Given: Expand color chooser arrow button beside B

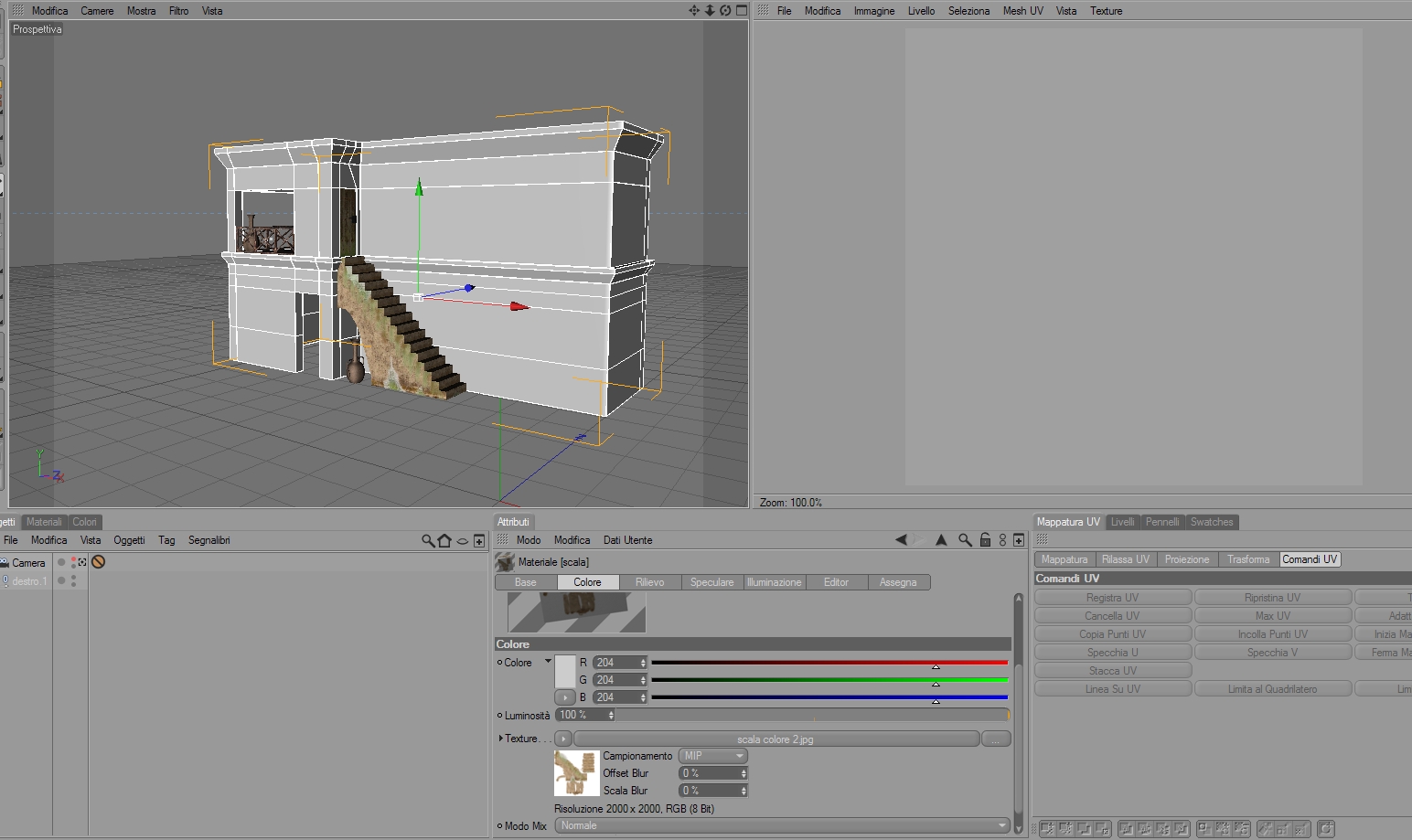Looking at the screenshot, I should 565,697.
